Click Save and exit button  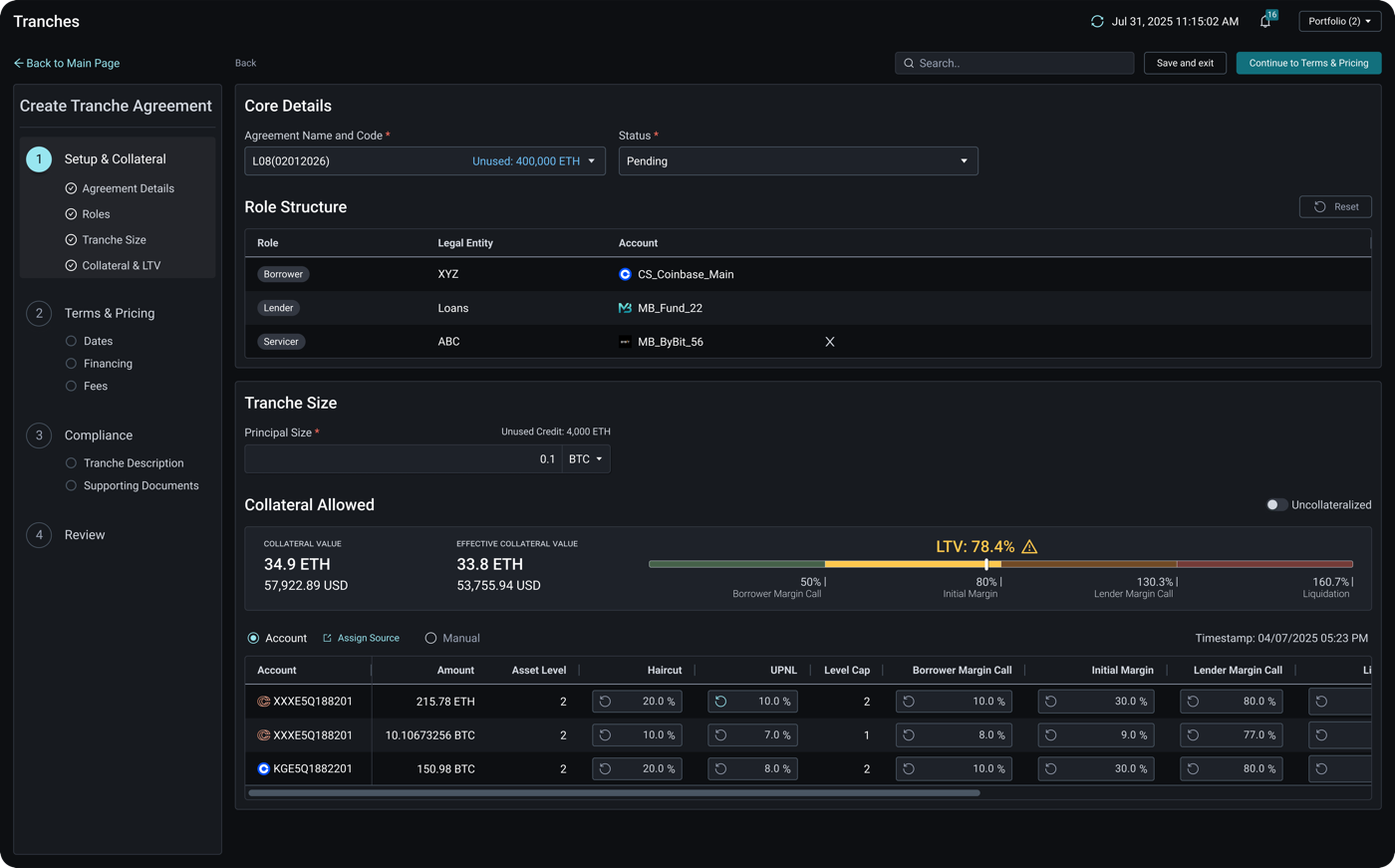point(1185,63)
